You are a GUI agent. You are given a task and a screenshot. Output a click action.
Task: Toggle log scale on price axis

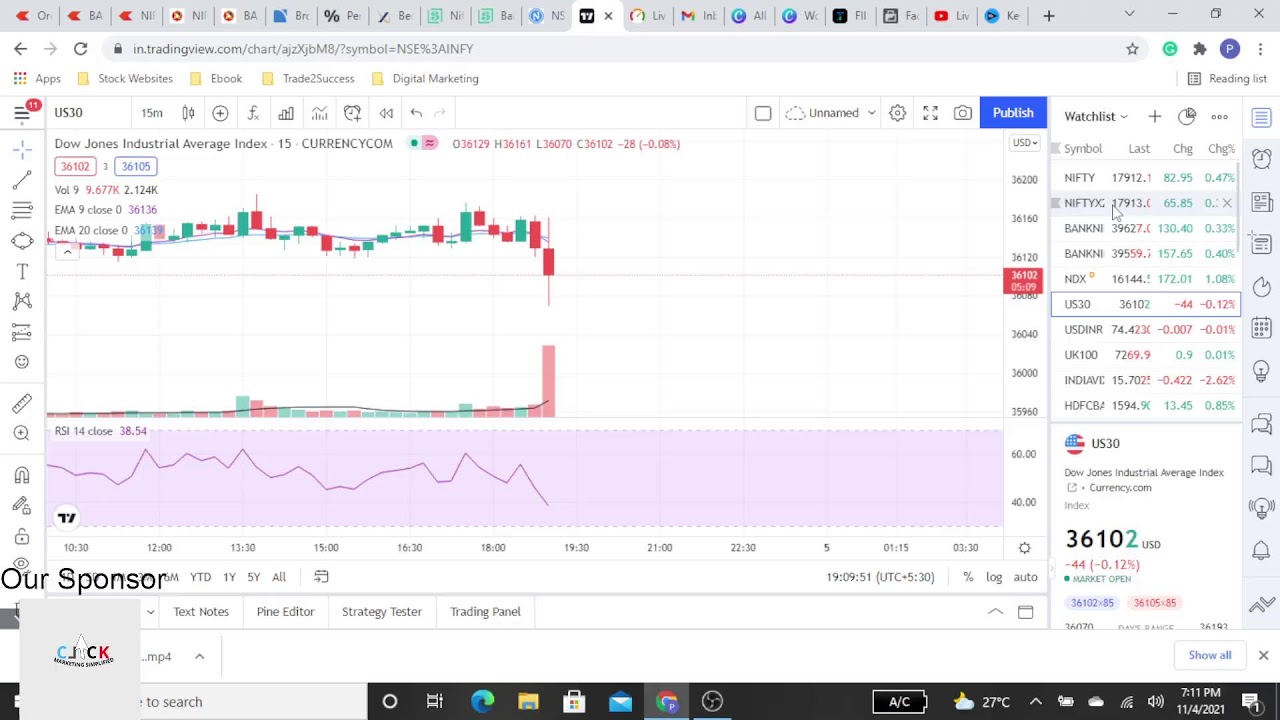(994, 577)
